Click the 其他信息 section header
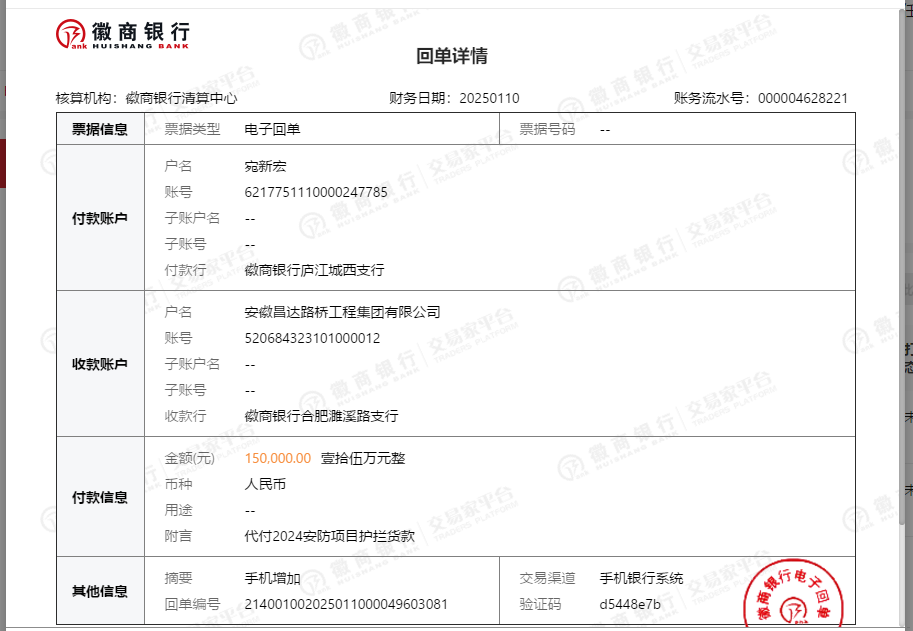 (x=100, y=591)
